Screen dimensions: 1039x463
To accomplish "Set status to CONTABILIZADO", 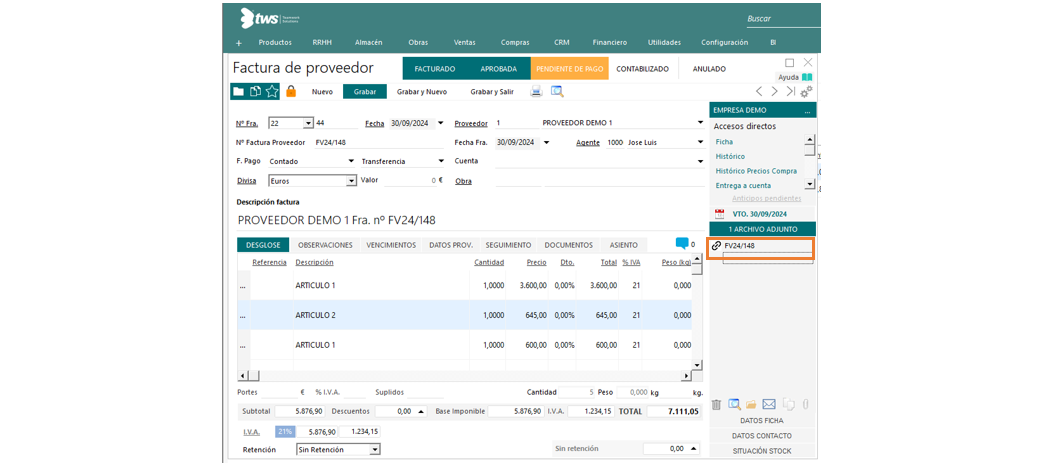I will click(642, 69).
